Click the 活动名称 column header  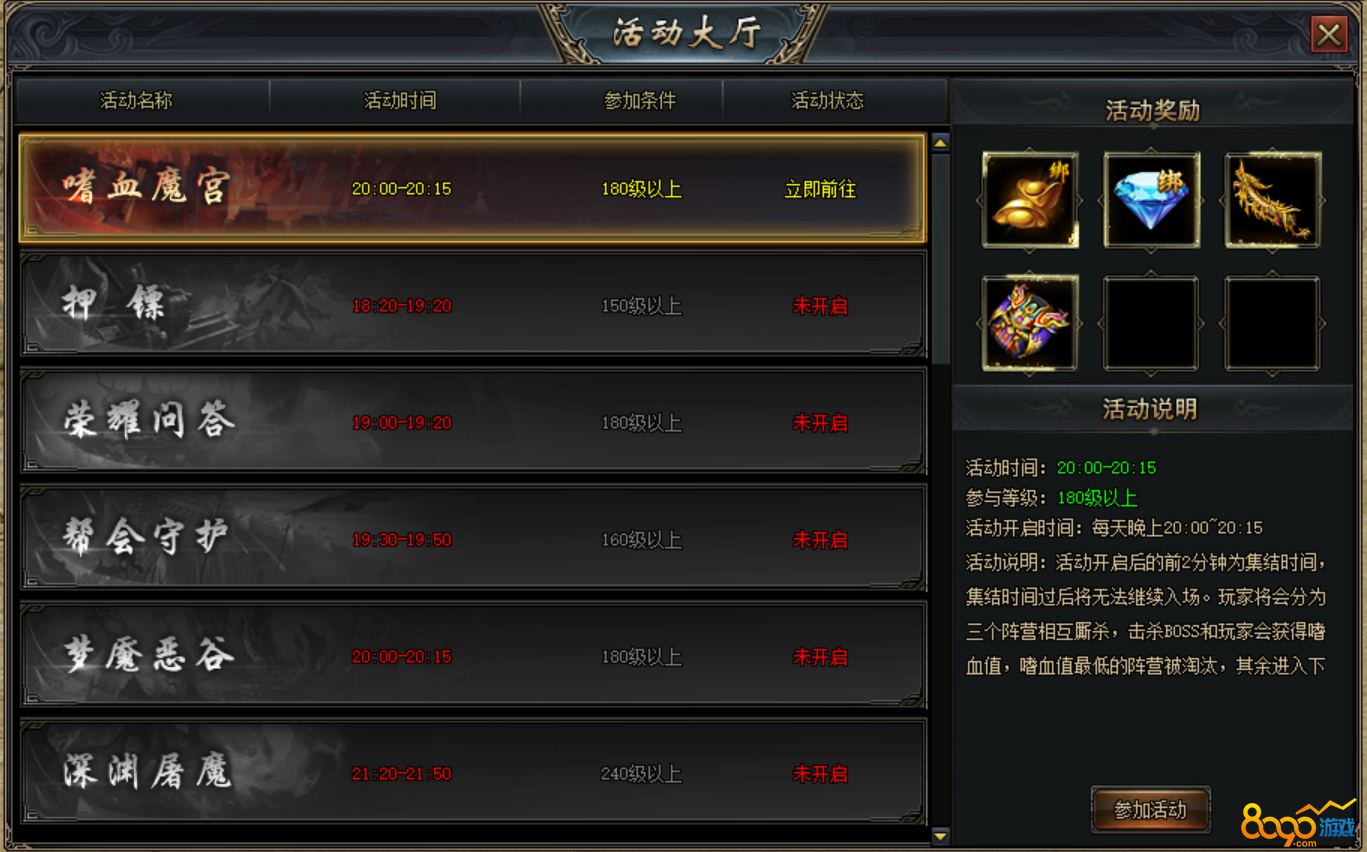pos(137,101)
